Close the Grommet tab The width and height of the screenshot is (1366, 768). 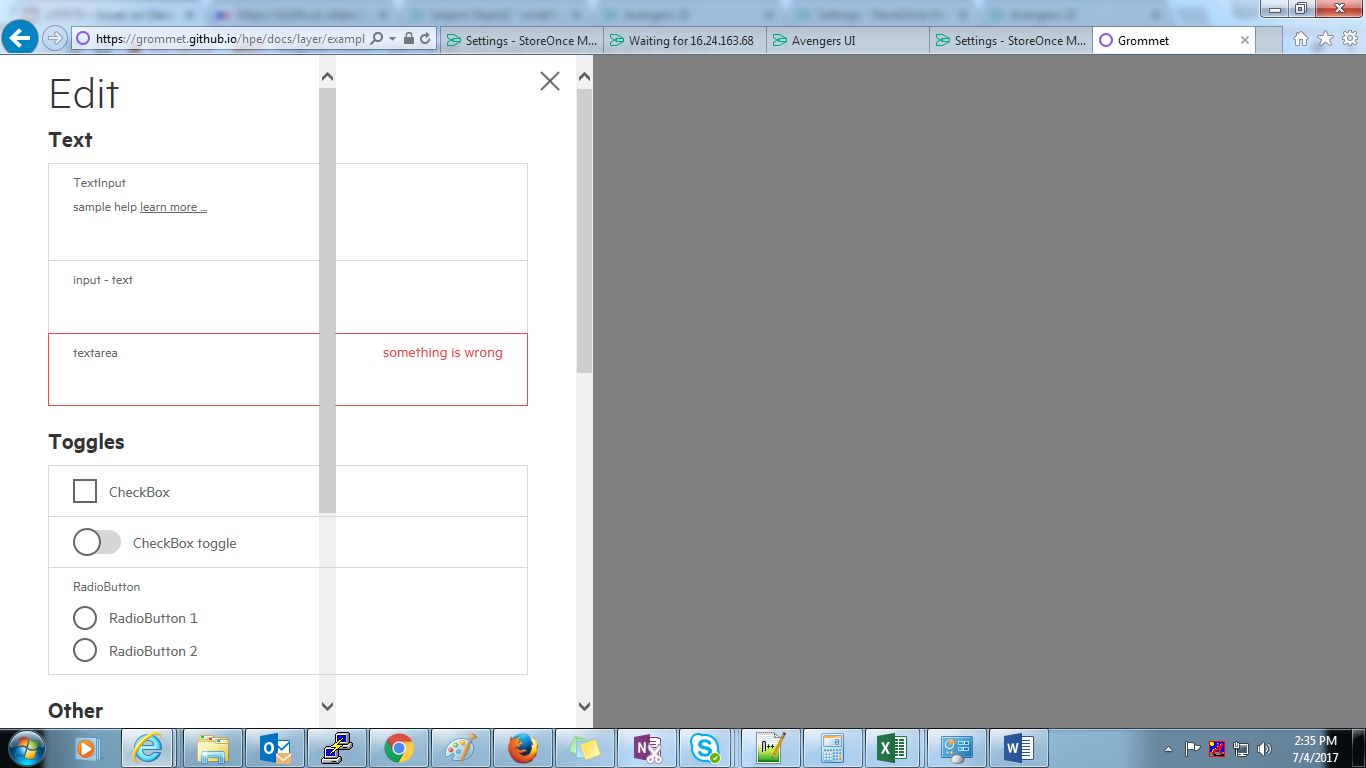point(1245,41)
